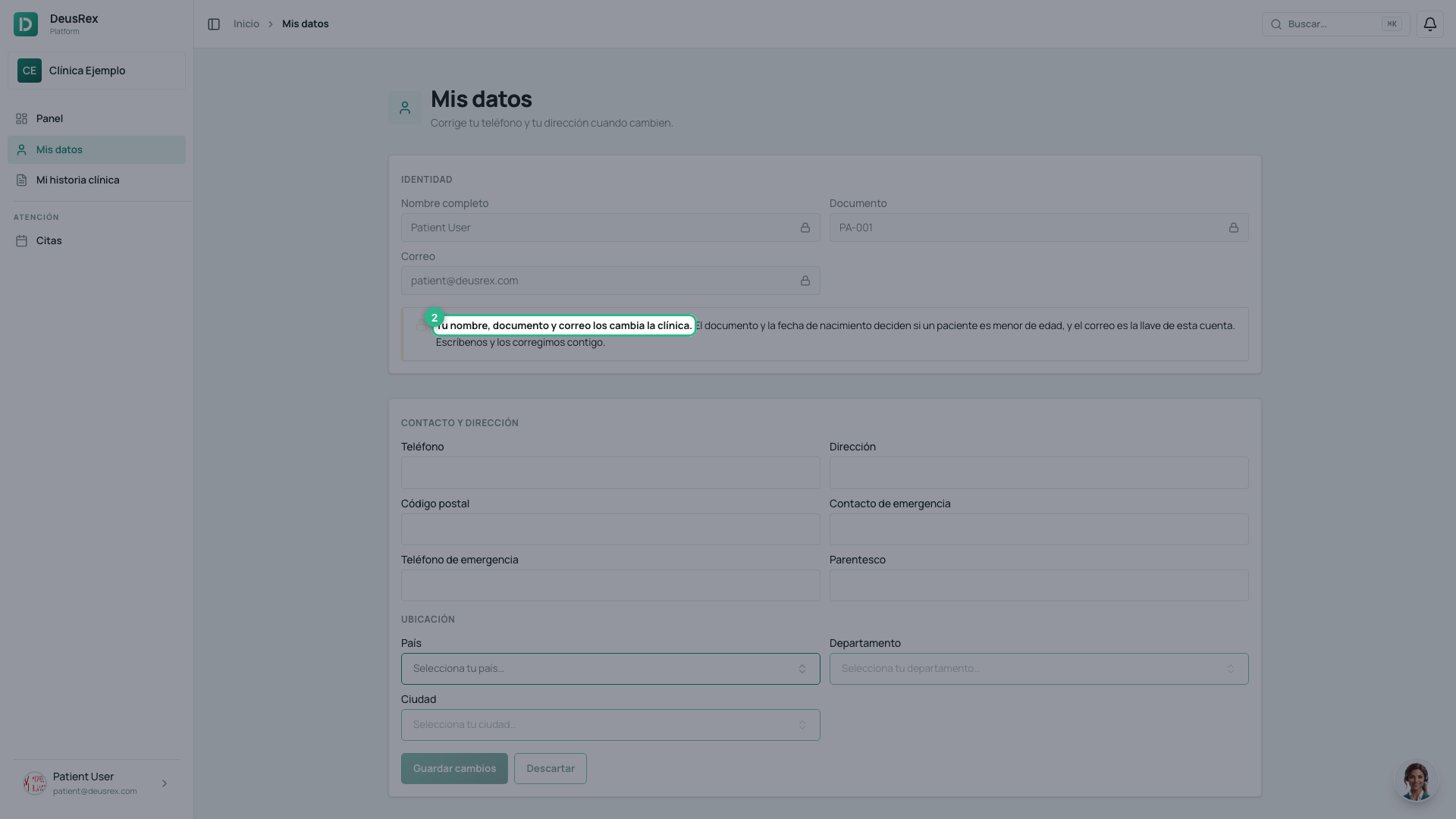Open the País dropdown

[610, 669]
